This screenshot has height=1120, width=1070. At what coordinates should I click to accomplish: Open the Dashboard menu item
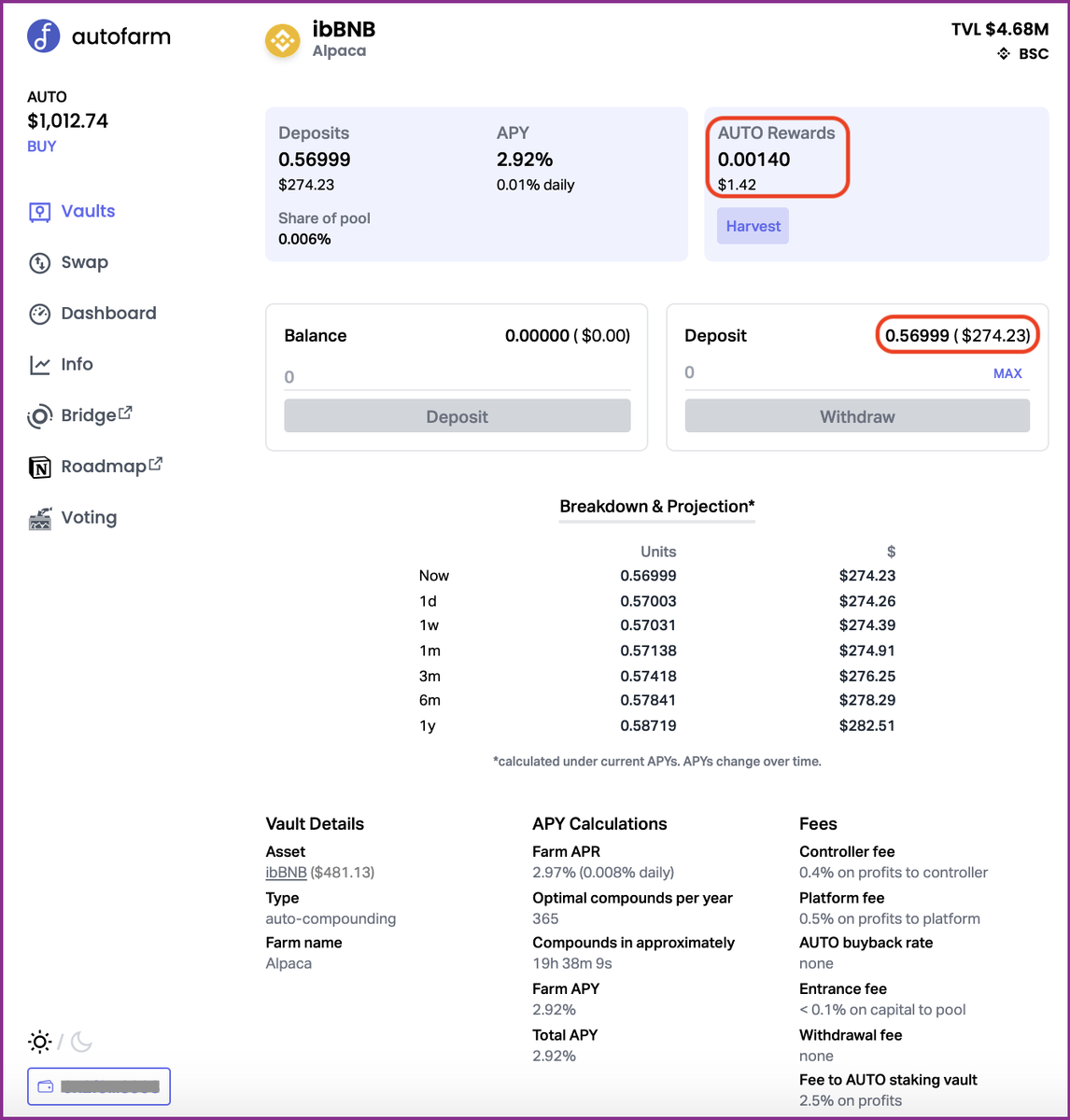coord(108,314)
